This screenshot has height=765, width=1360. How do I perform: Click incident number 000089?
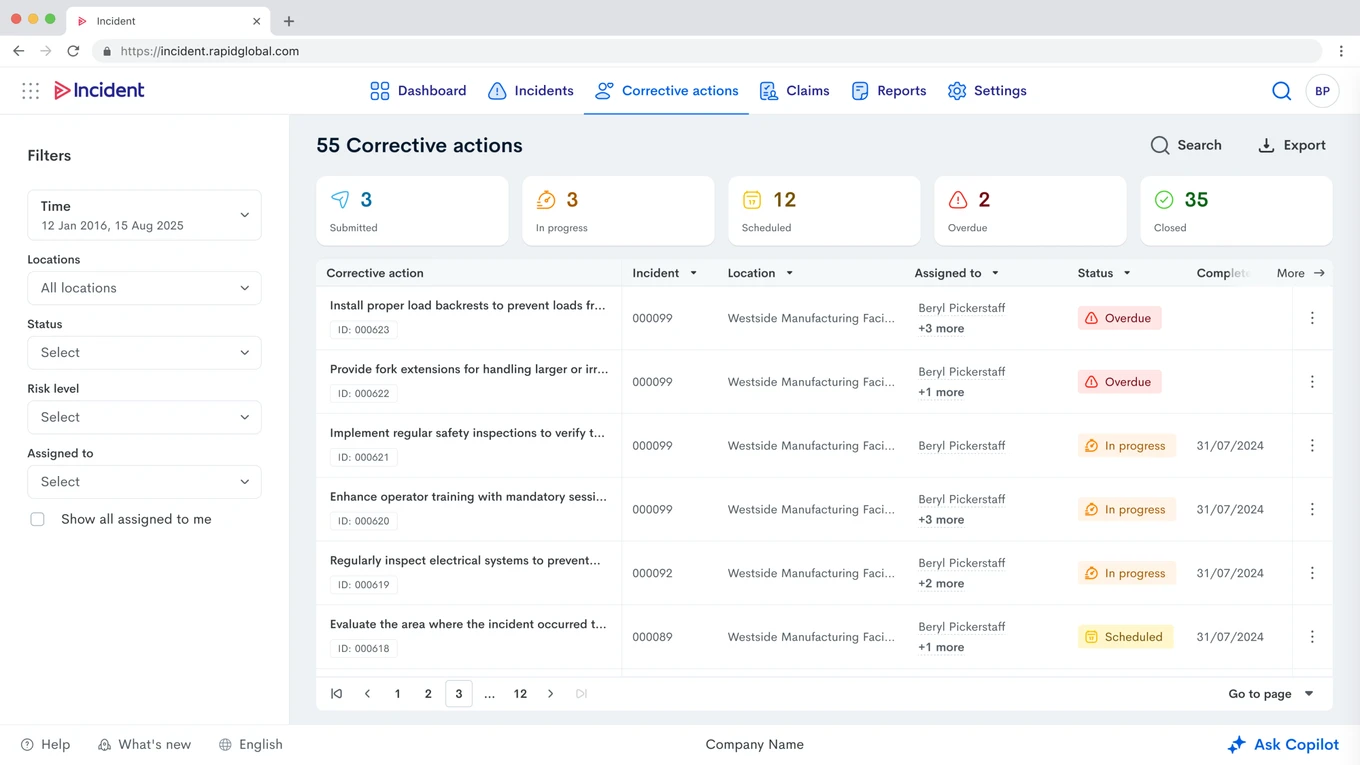652,637
